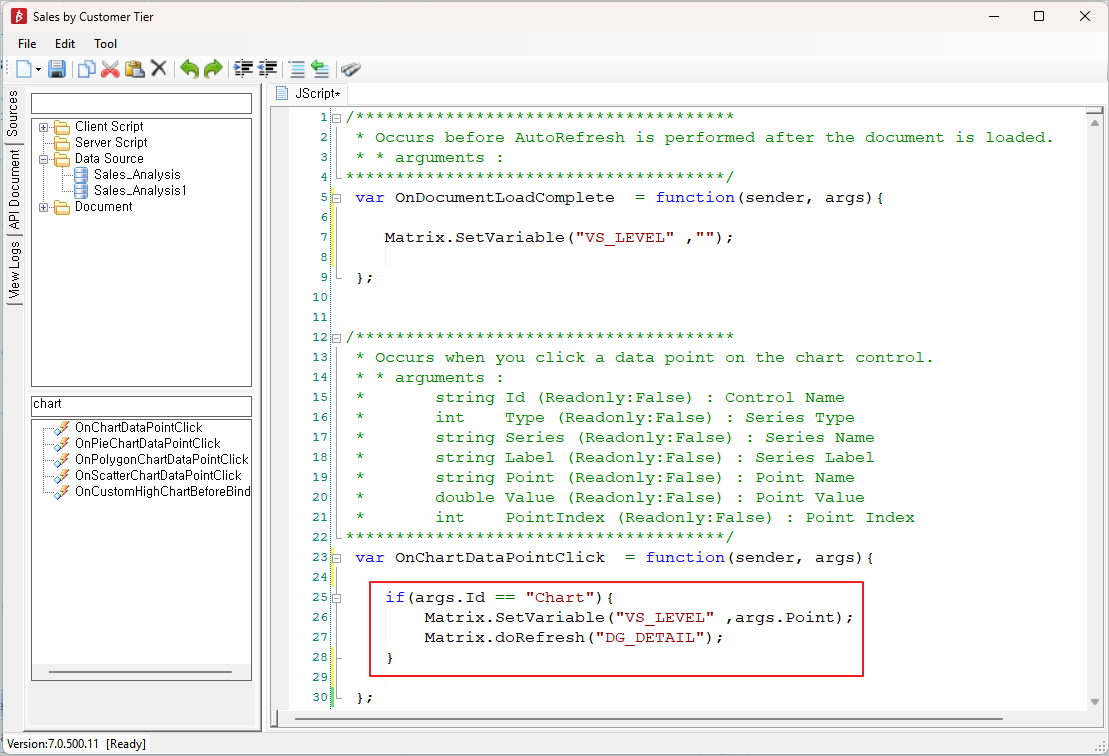Choose OnPieChartDataPointClick from the event list
This screenshot has width=1109, height=756.
(x=147, y=443)
